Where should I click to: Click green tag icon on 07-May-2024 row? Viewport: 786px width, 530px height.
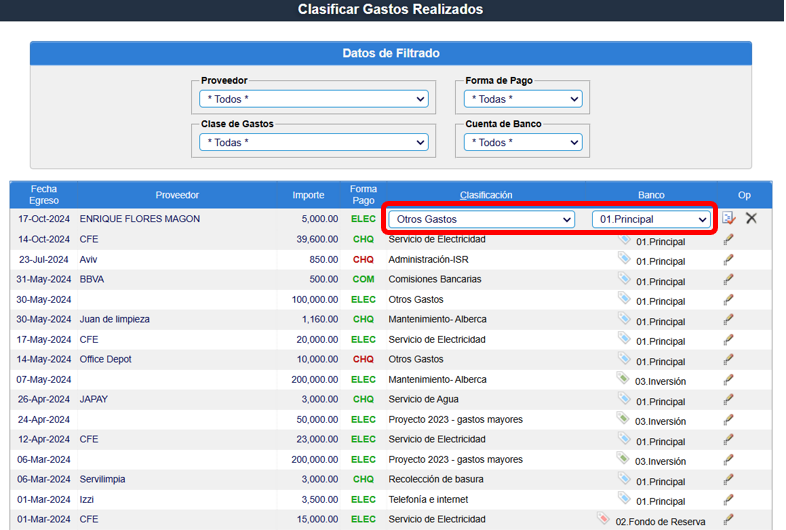point(623,378)
